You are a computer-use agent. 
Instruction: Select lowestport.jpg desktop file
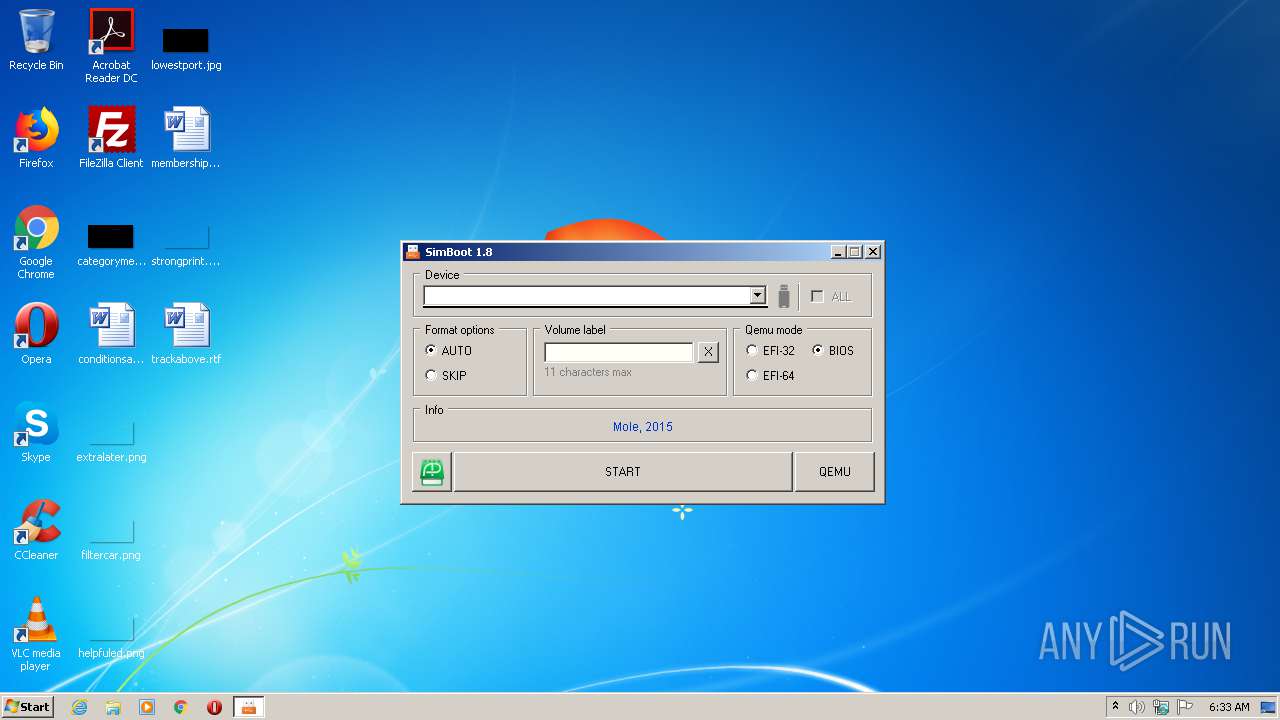(186, 48)
